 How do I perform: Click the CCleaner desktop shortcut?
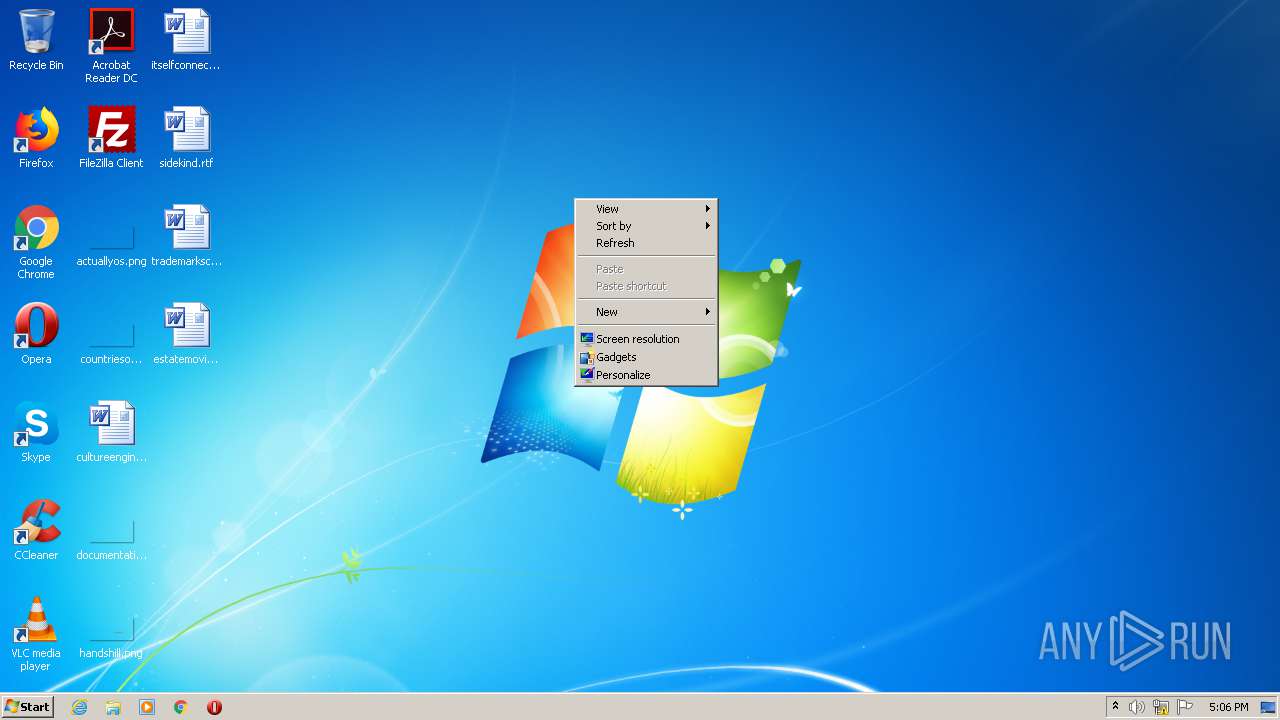click(36, 530)
